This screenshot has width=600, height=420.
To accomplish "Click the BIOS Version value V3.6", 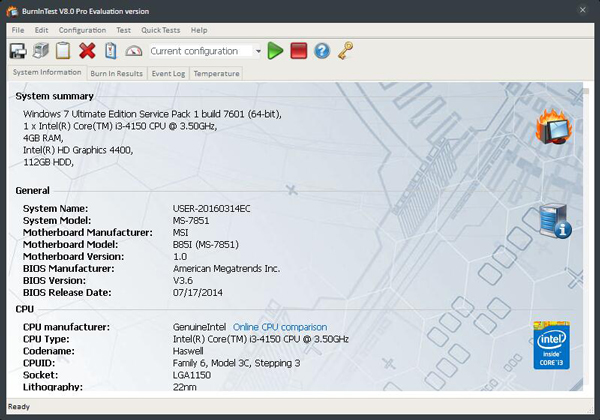I will pos(183,280).
